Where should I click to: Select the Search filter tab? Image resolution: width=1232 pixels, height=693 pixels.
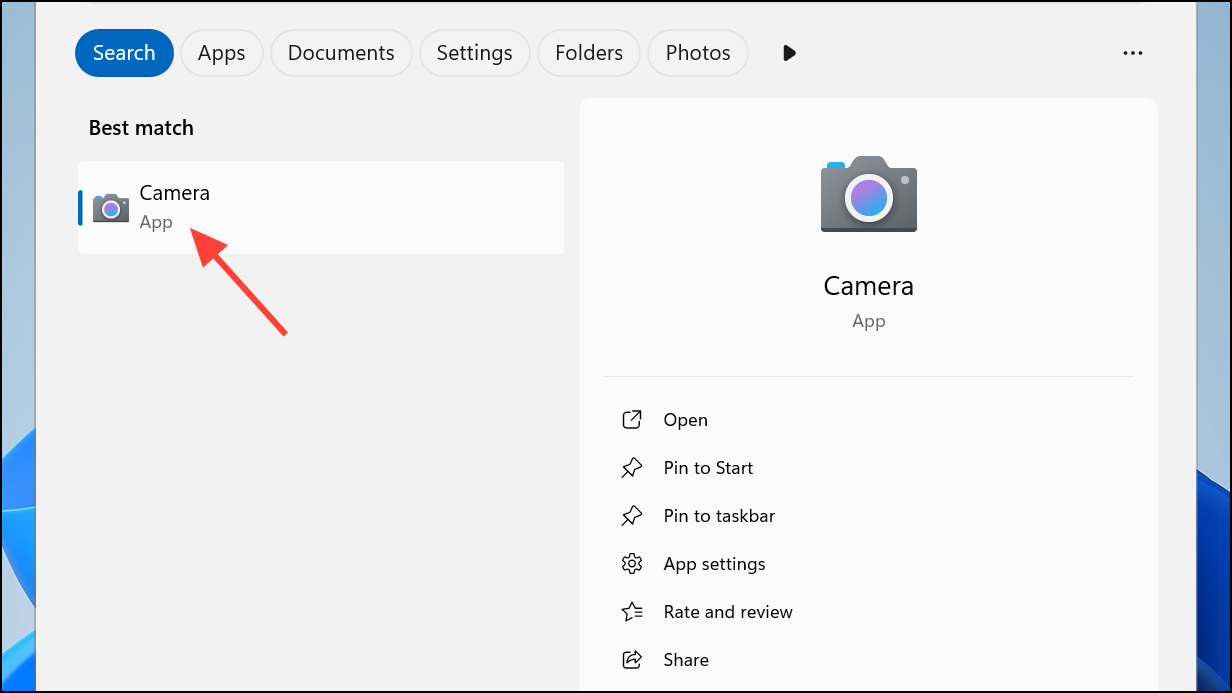click(x=124, y=53)
